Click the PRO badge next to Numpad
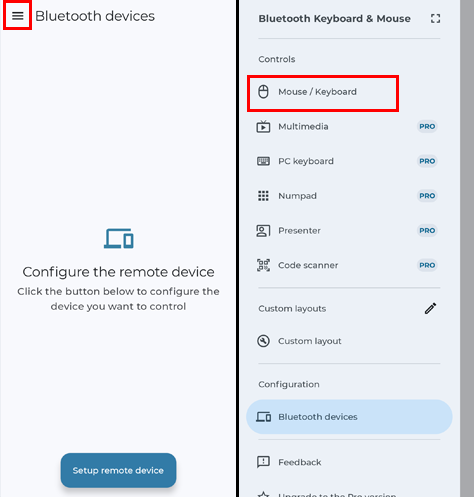 click(x=427, y=196)
